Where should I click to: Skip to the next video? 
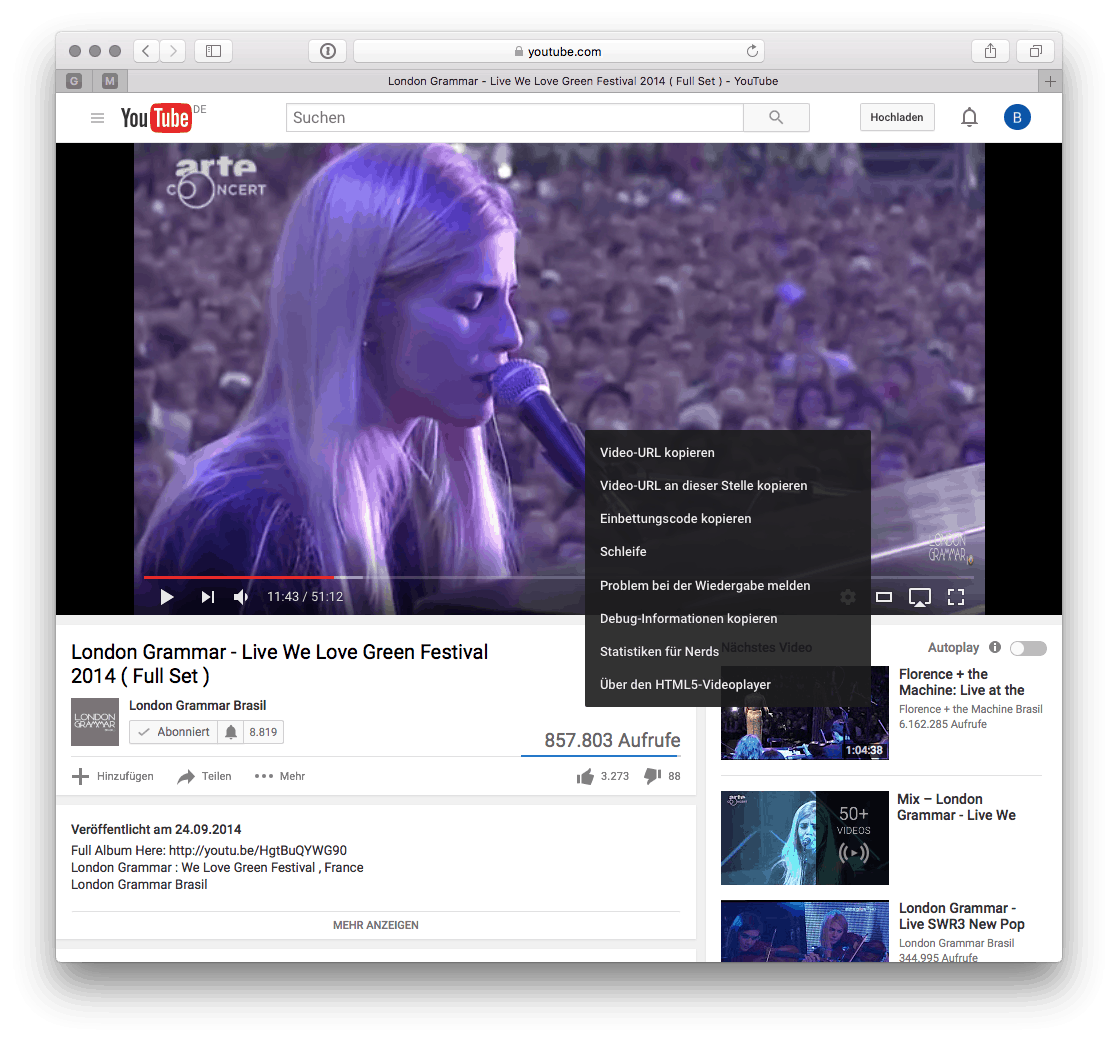[x=207, y=597]
